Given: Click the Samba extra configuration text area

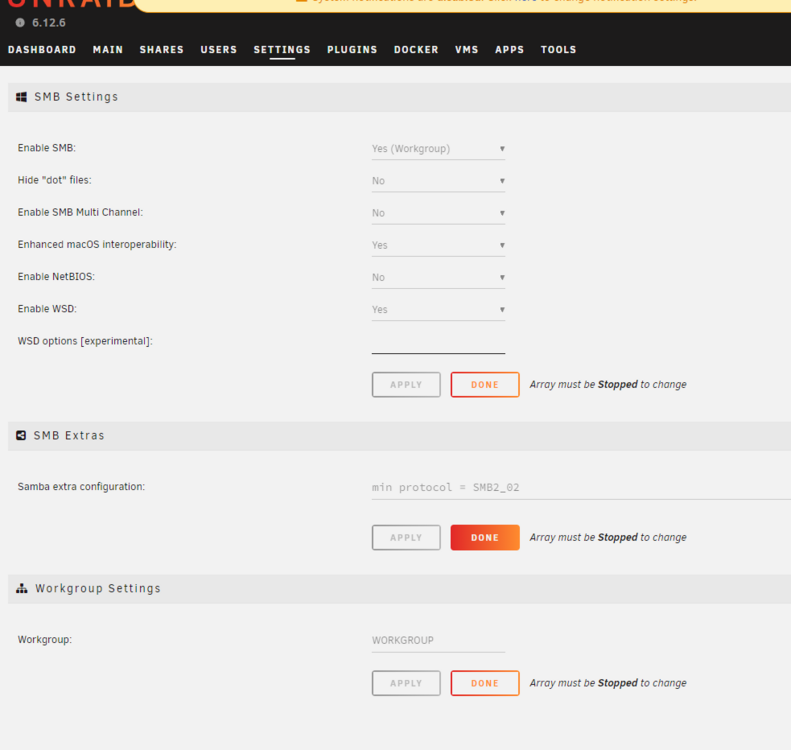Looking at the screenshot, I should [x=581, y=488].
